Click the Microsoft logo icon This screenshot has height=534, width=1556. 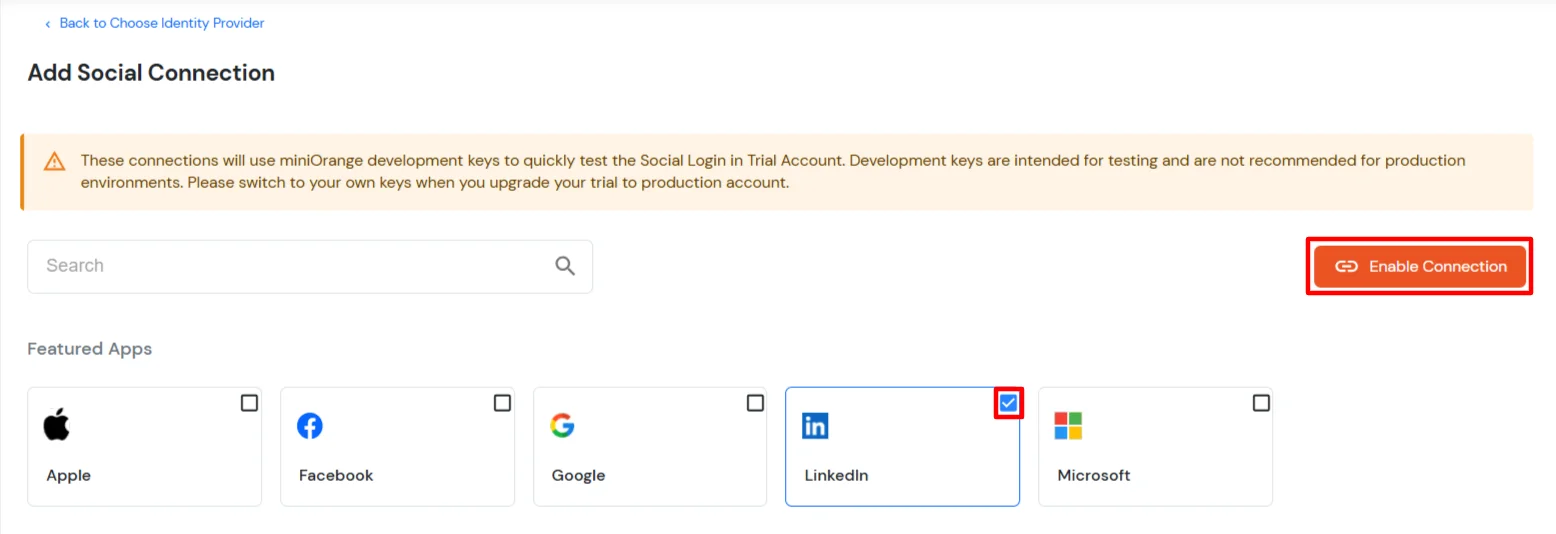pyautogui.click(x=1068, y=426)
